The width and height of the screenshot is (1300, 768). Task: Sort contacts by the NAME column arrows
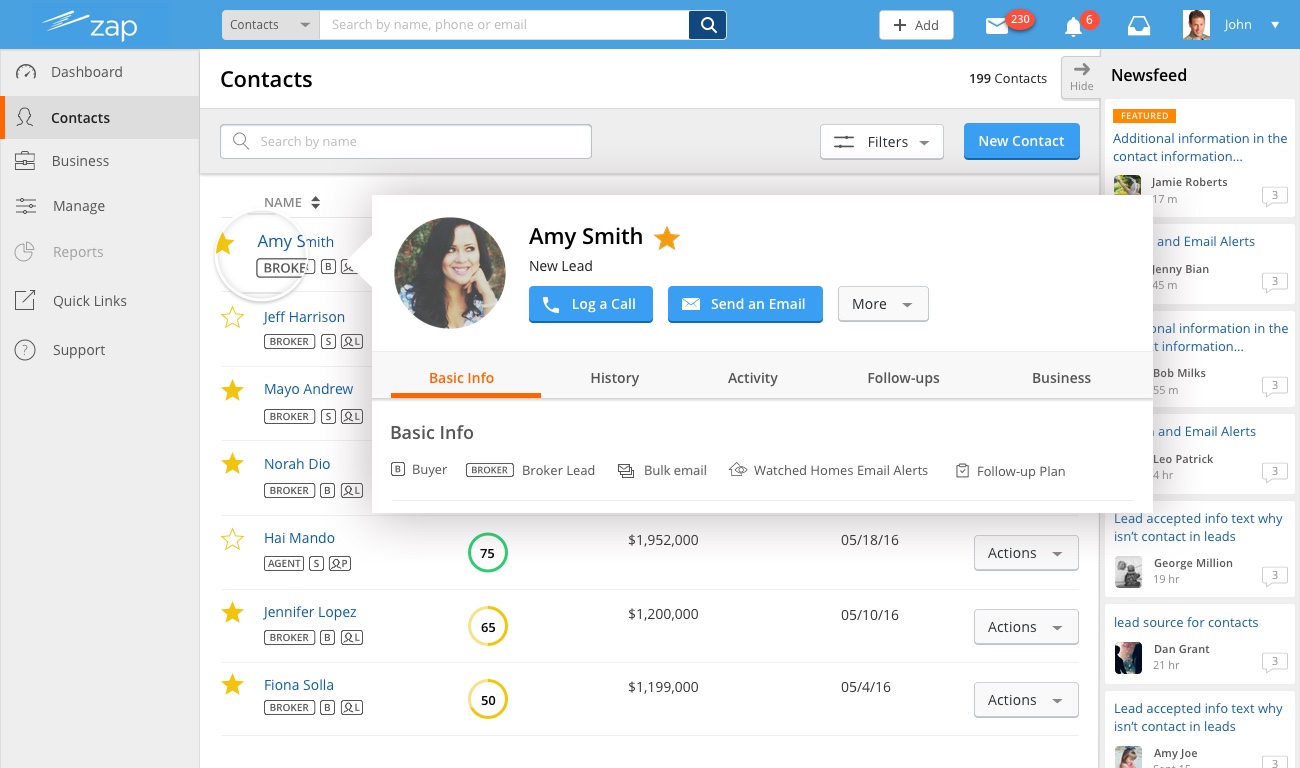click(x=316, y=203)
